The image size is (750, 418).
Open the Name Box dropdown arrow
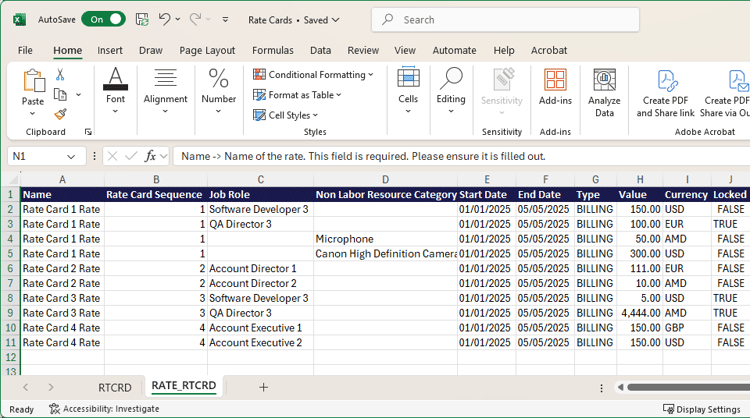(x=71, y=157)
